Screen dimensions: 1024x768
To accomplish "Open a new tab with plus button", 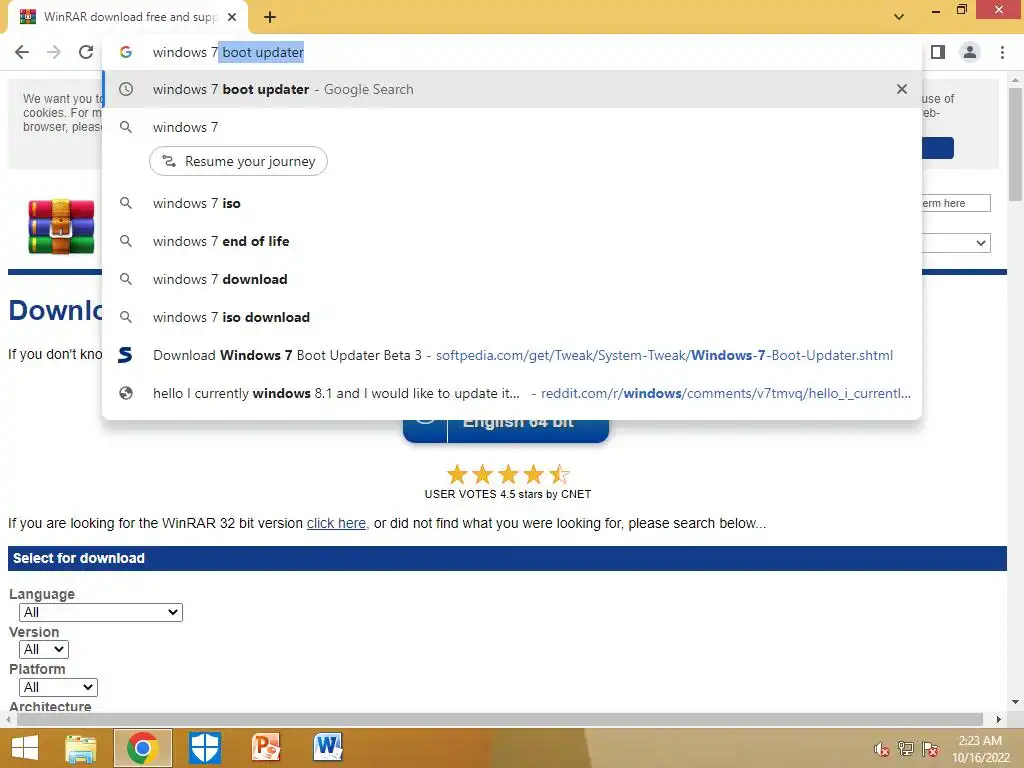I will (x=270, y=17).
